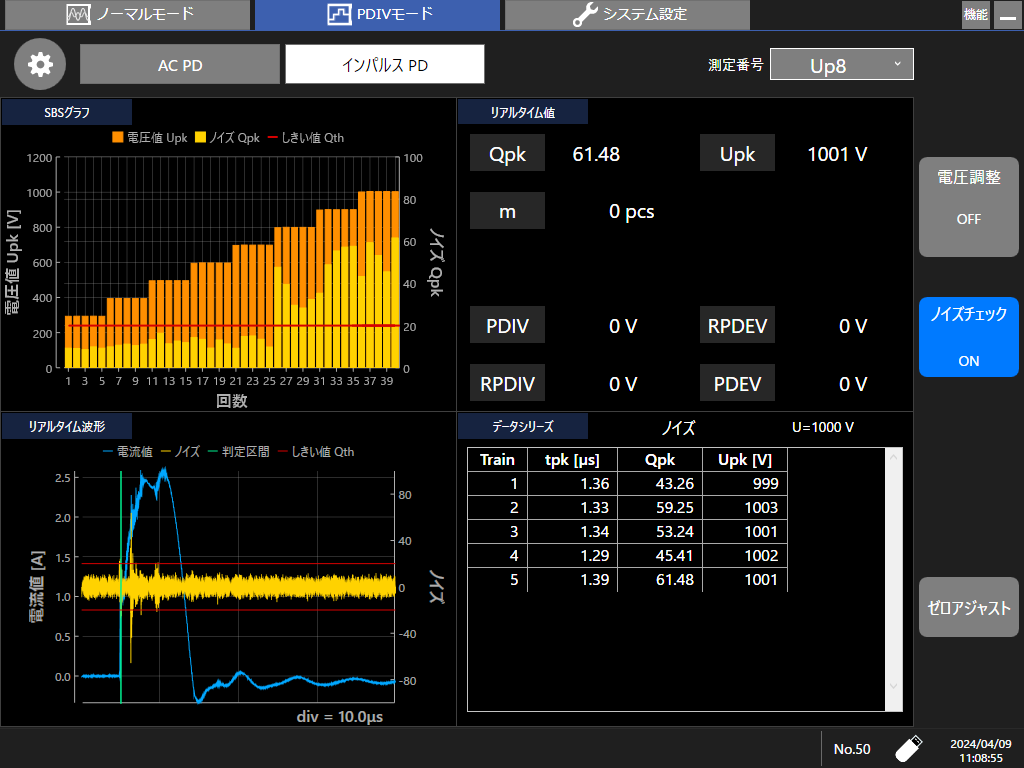Screen dimensions: 1024x768
Task: Click the orange 電圧値 Upk legend swatch
Action: coord(117,137)
